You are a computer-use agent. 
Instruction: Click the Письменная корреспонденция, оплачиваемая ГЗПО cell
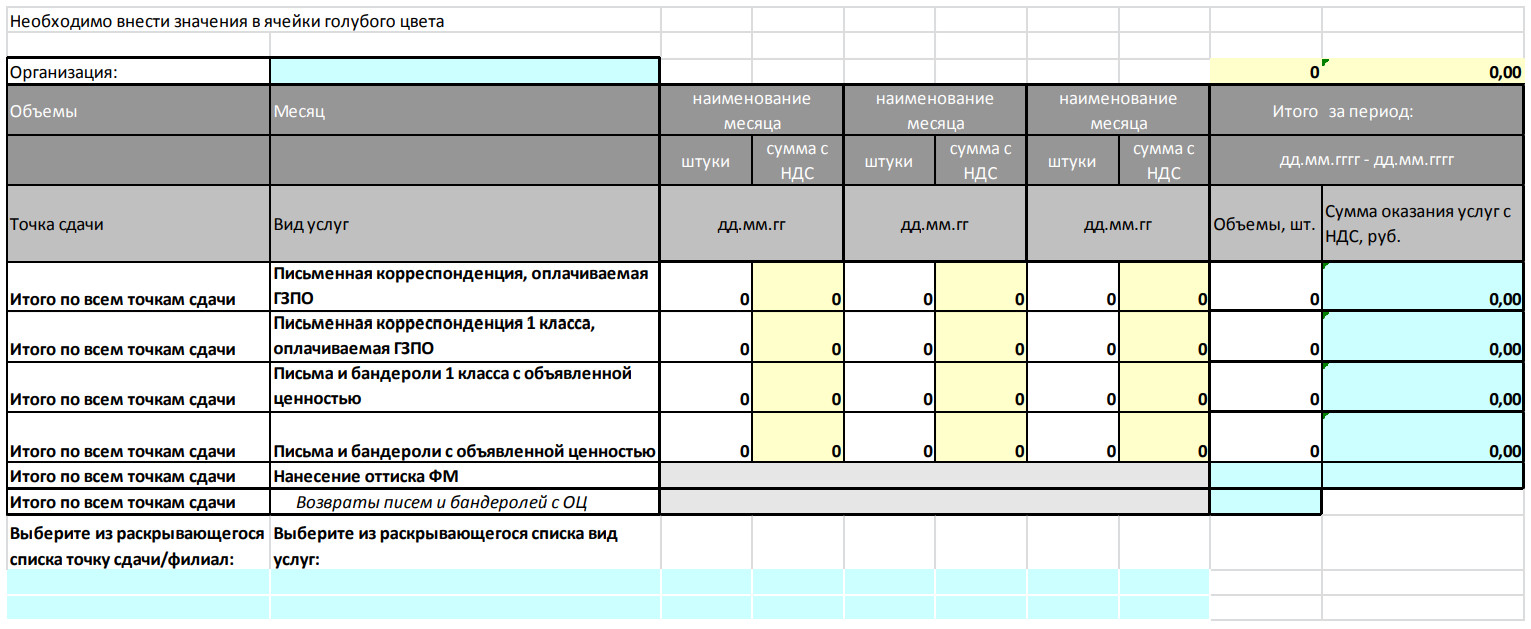(x=464, y=286)
